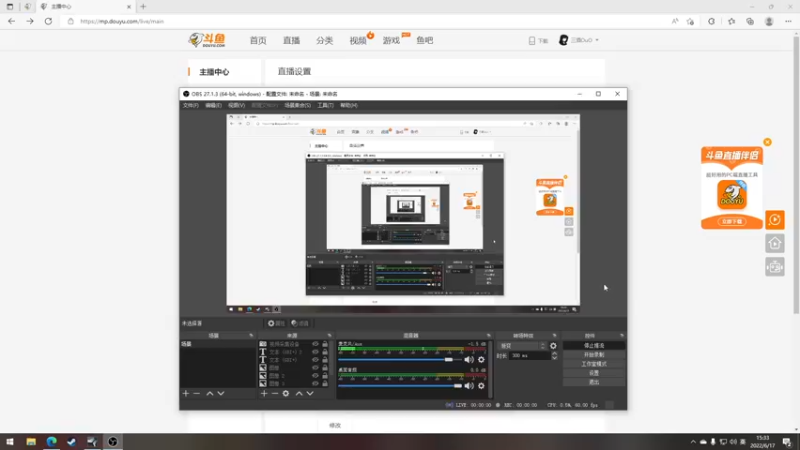
Task: Click the 滤镜 filters button in the source toolbar
Action: (300, 323)
